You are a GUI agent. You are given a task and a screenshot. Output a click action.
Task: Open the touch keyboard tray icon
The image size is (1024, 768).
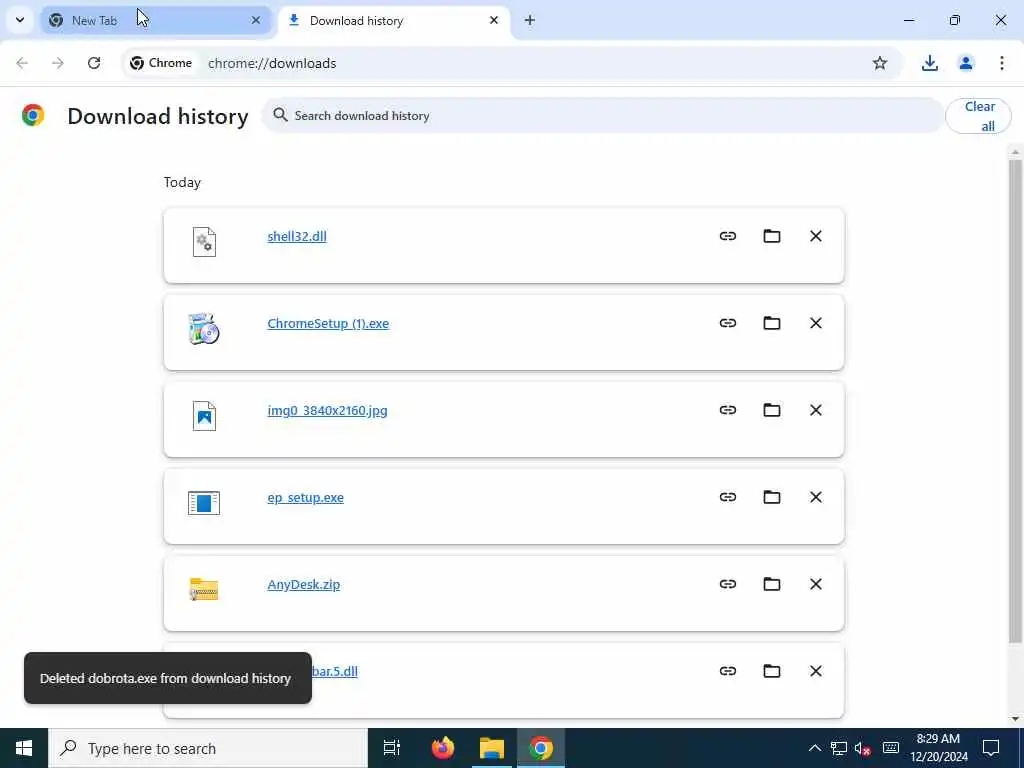(x=891, y=748)
